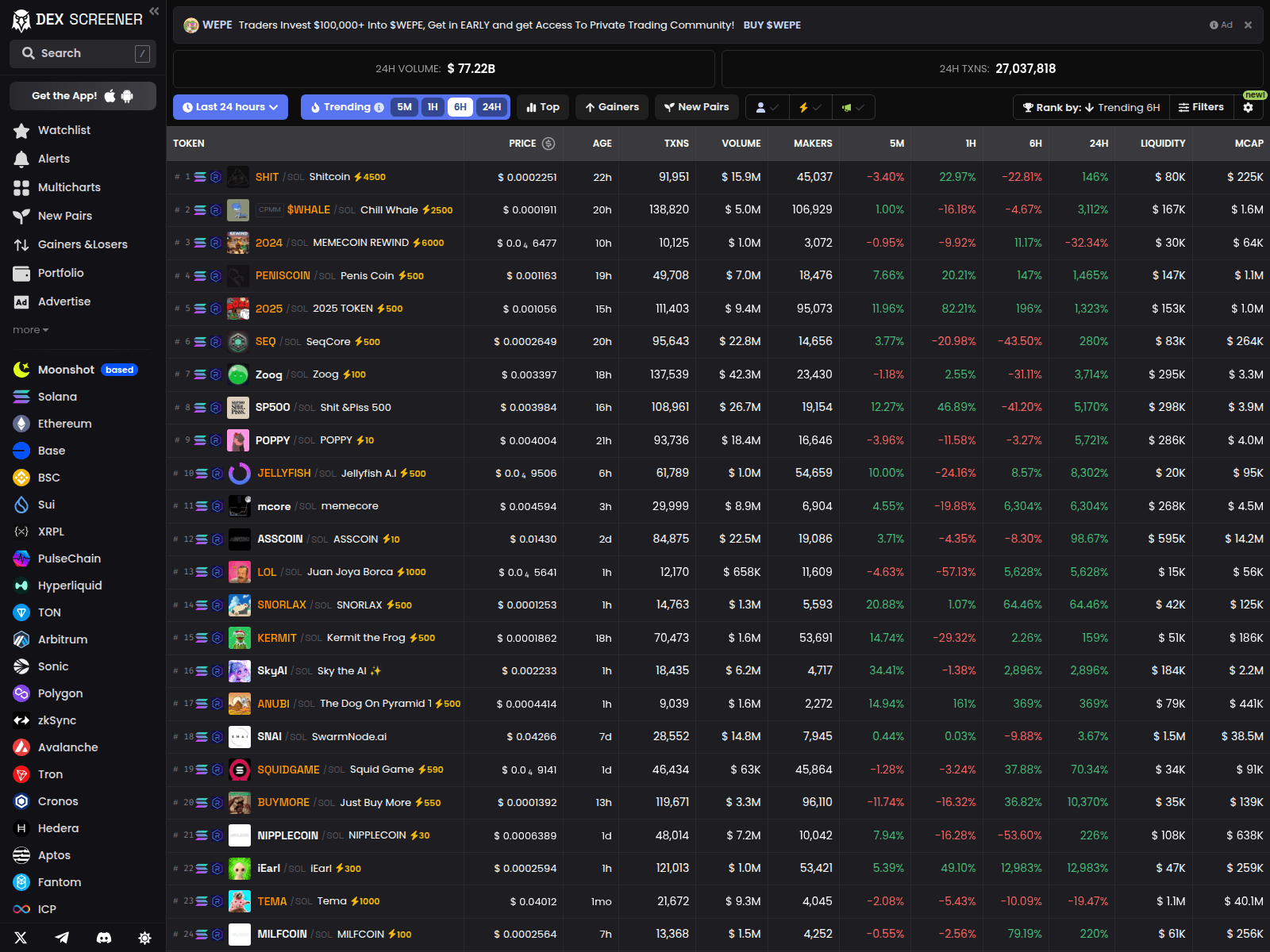
Task: Select the Ethereum chain icon
Action: tap(21, 424)
